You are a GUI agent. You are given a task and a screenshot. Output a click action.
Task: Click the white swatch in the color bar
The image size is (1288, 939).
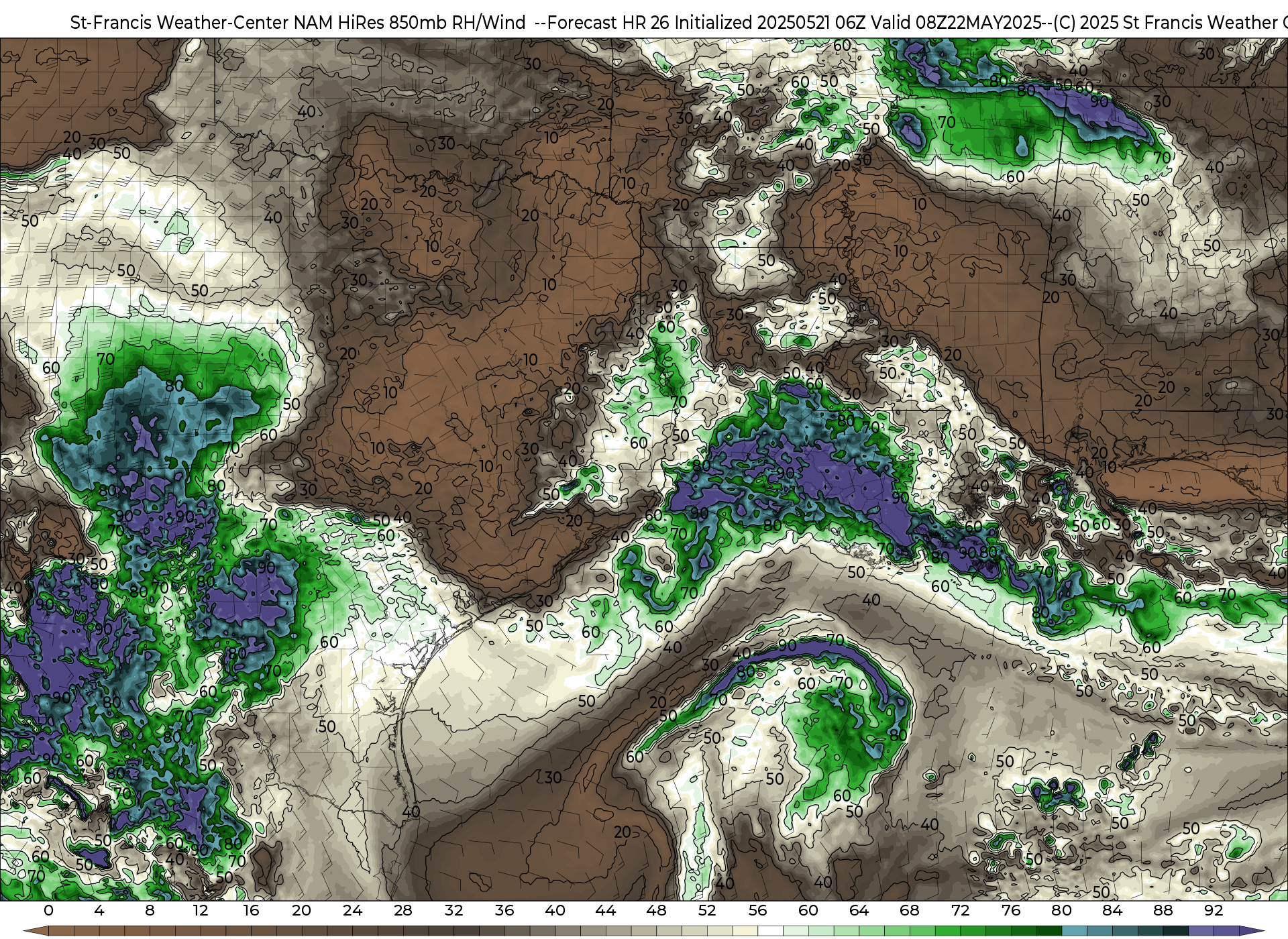point(770,931)
